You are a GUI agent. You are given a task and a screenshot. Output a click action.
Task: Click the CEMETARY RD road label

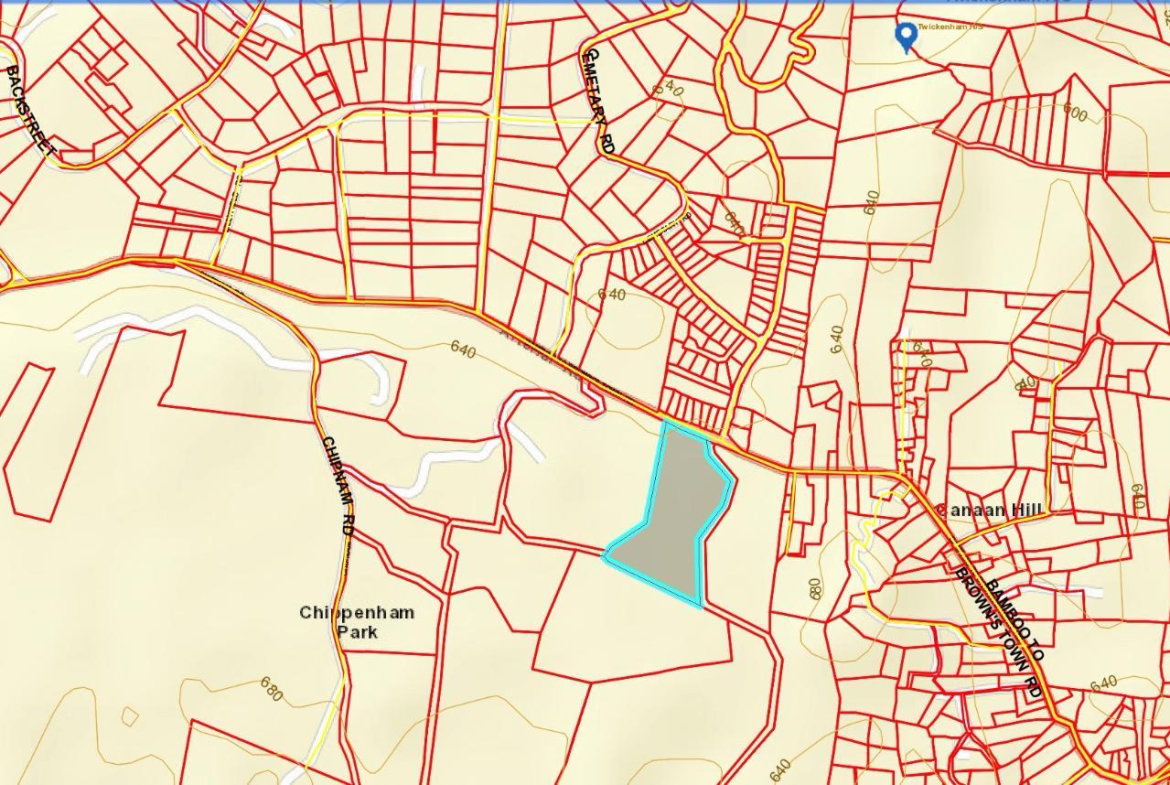click(600, 102)
